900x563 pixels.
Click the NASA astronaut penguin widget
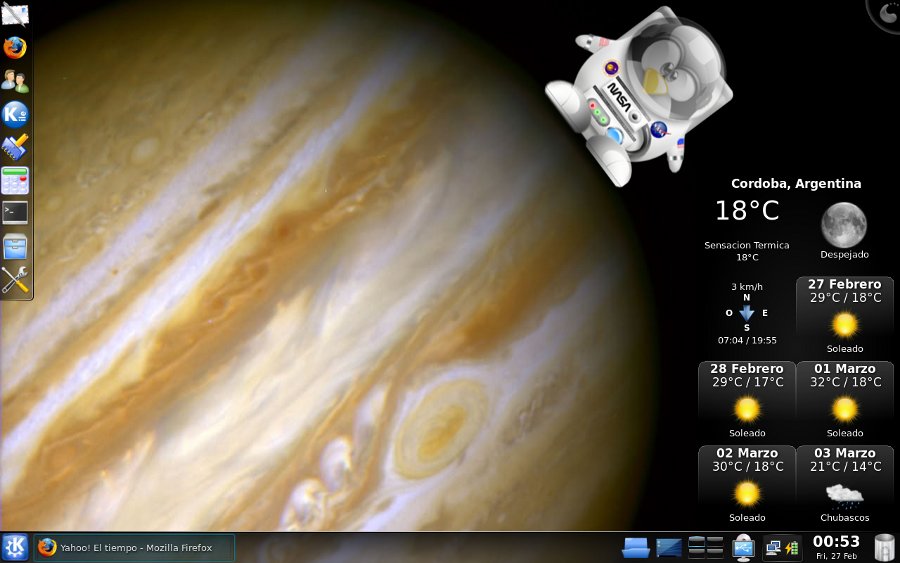click(639, 95)
